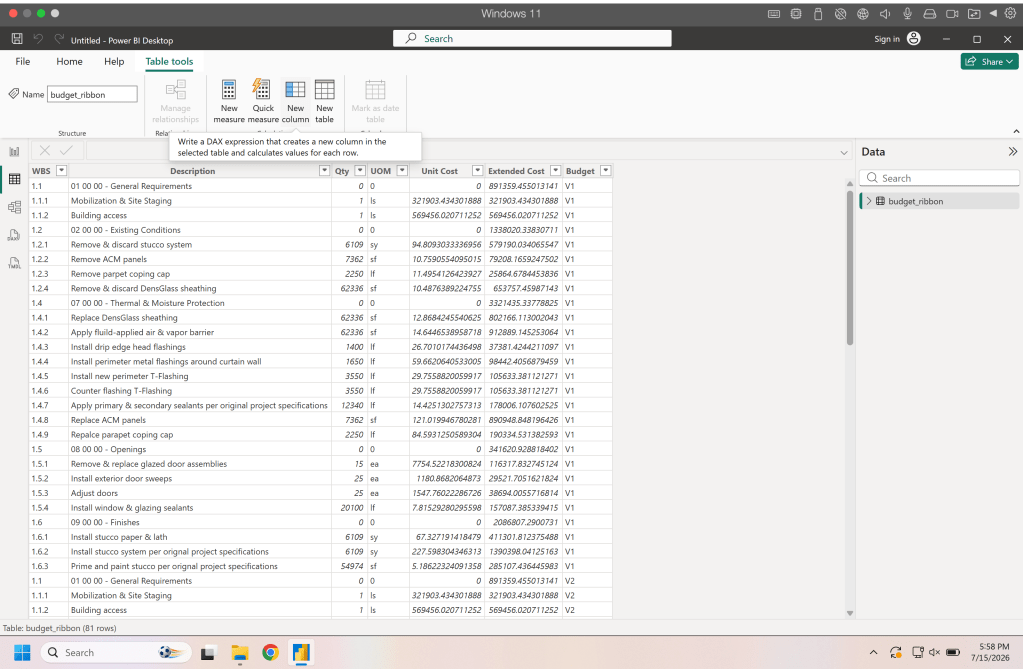The image size is (1023, 669).
Task: Open Qty column filter dropdown
Action: [x=359, y=170]
